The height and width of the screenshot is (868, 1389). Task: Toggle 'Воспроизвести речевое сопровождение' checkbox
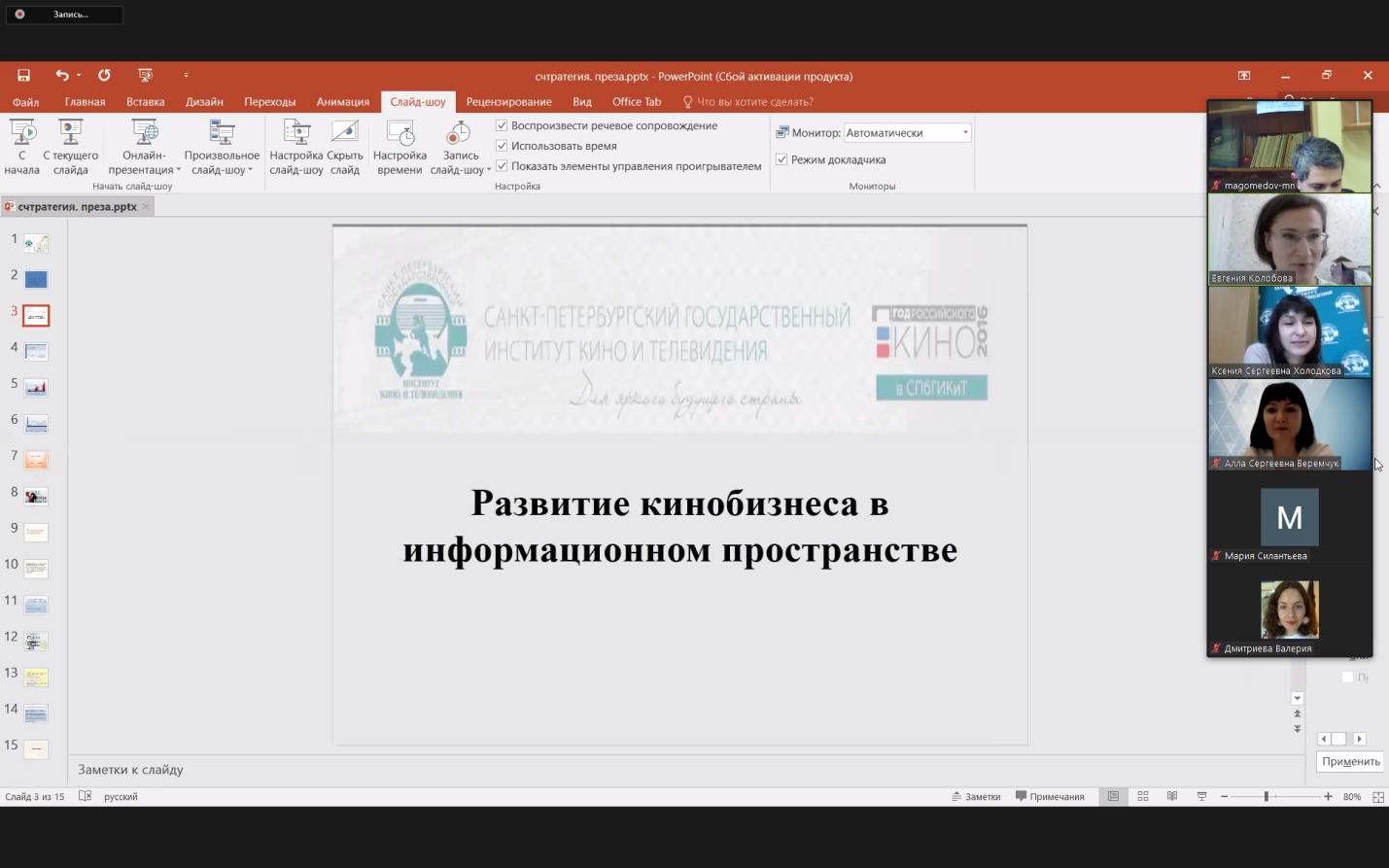pos(502,125)
